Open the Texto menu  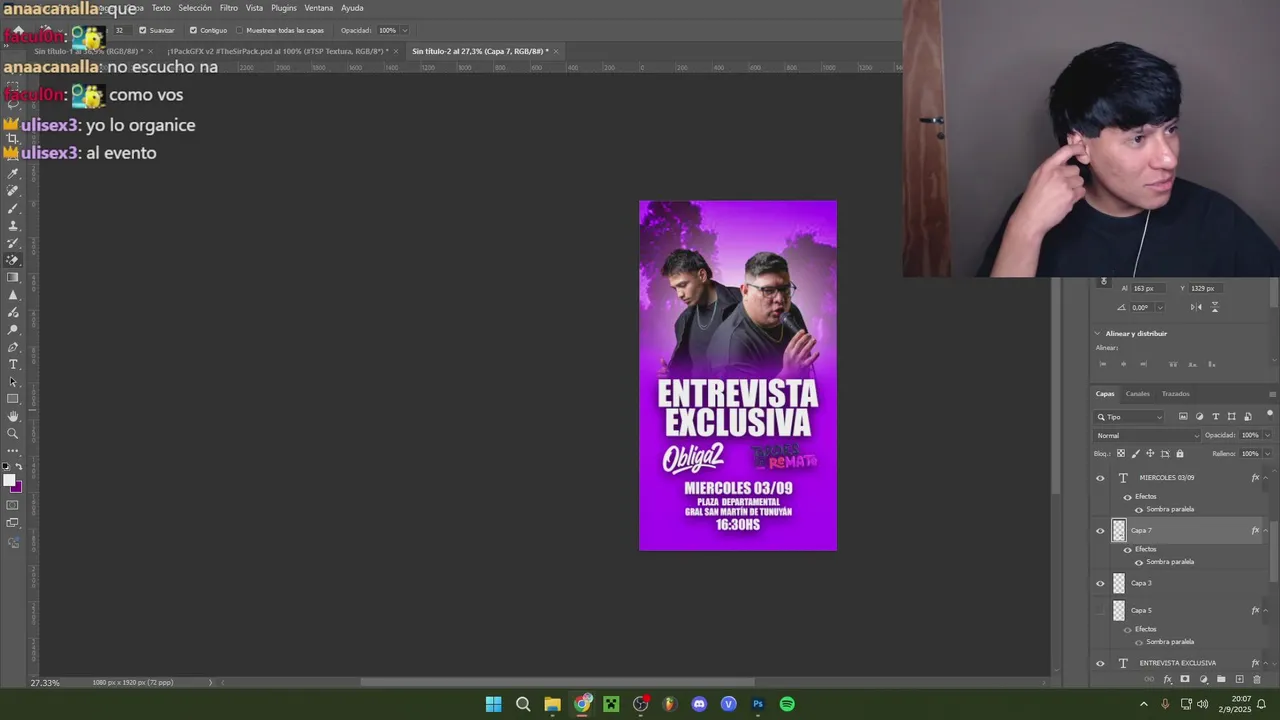(x=161, y=8)
